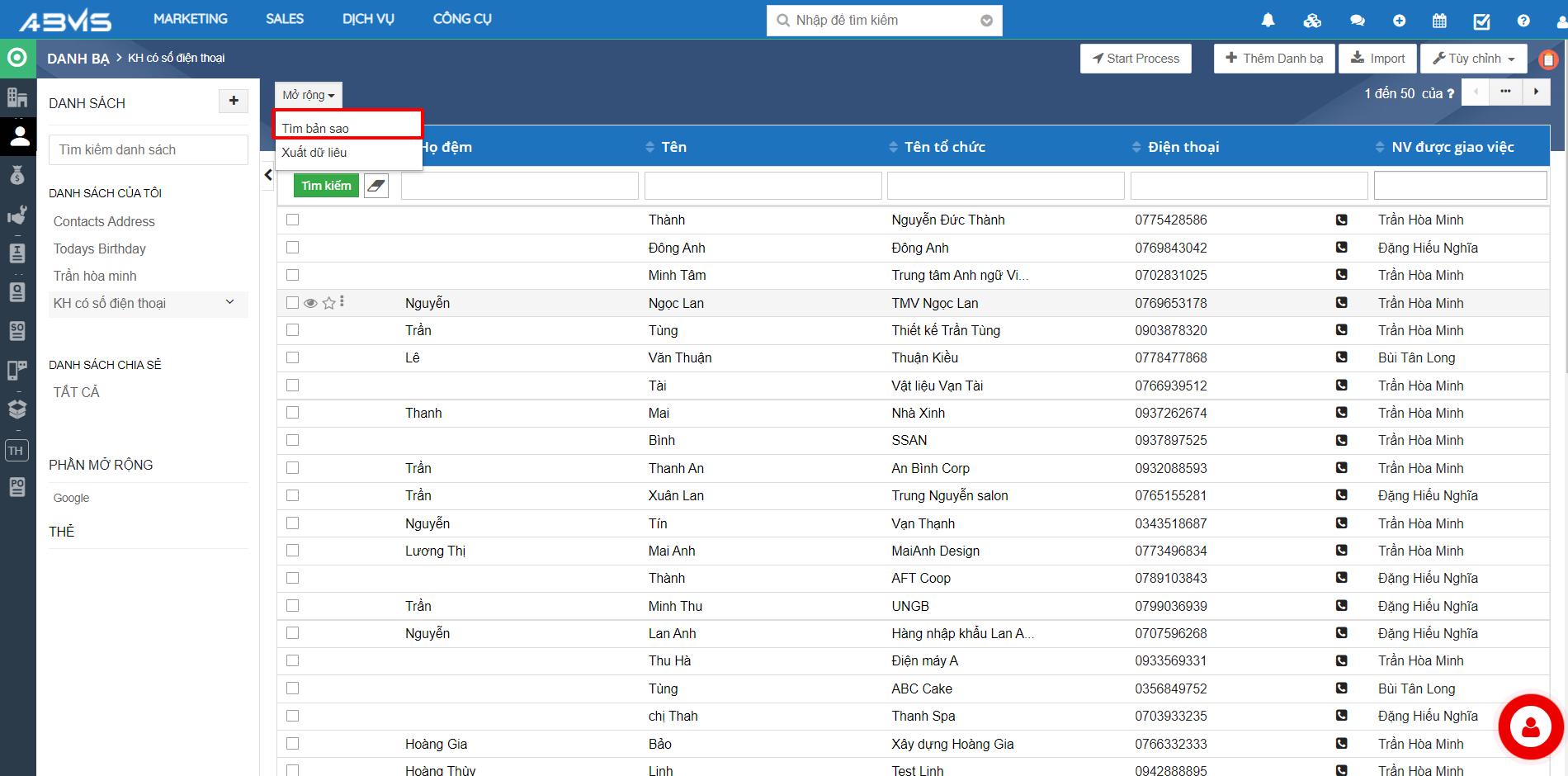Screen dimensions: 1568x776
Task: Select Xuất dữ liệu from the menu
Action: tap(314, 153)
